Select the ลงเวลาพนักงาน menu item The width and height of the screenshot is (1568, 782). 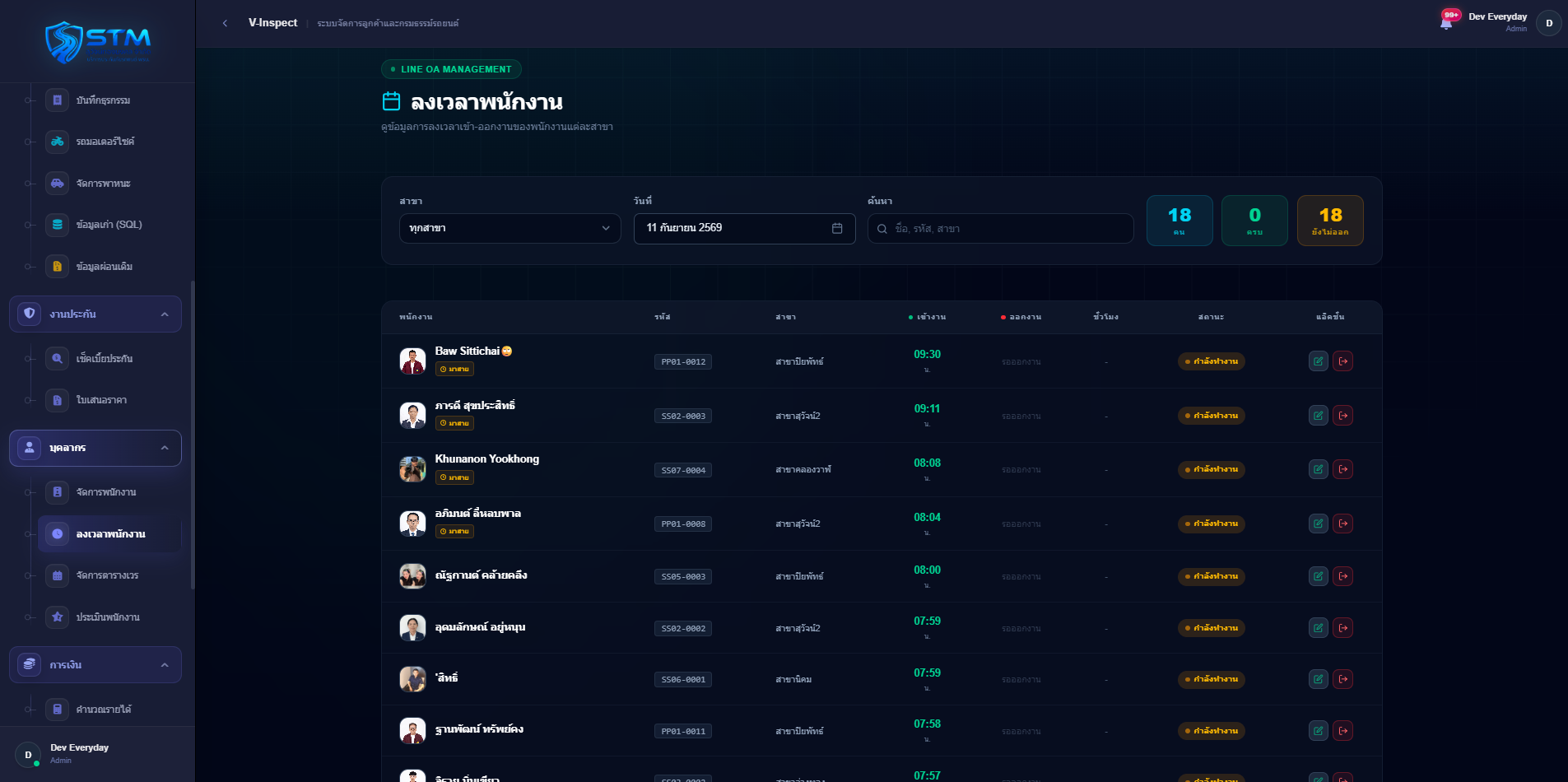point(109,534)
